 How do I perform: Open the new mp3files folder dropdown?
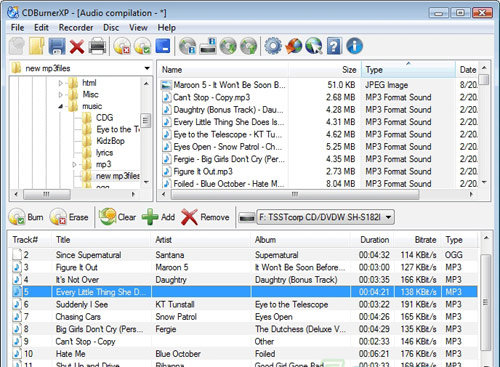[147, 68]
